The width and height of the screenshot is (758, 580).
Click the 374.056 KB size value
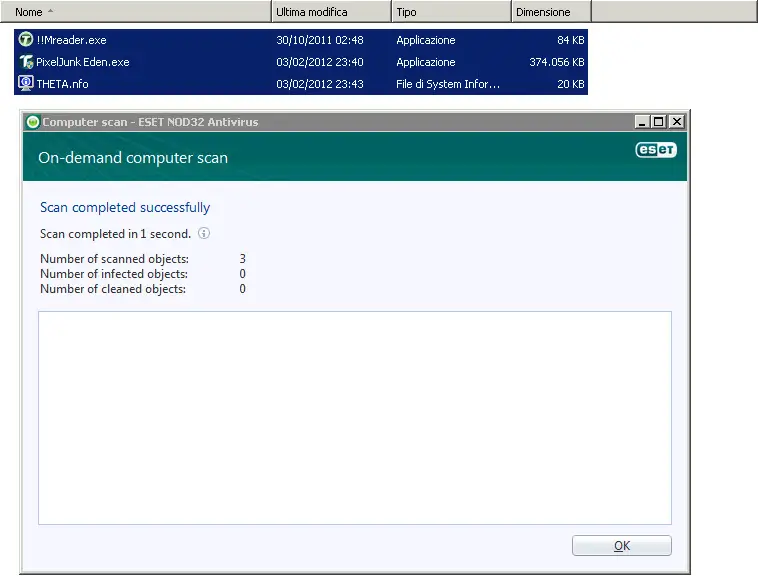coord(557,62)
